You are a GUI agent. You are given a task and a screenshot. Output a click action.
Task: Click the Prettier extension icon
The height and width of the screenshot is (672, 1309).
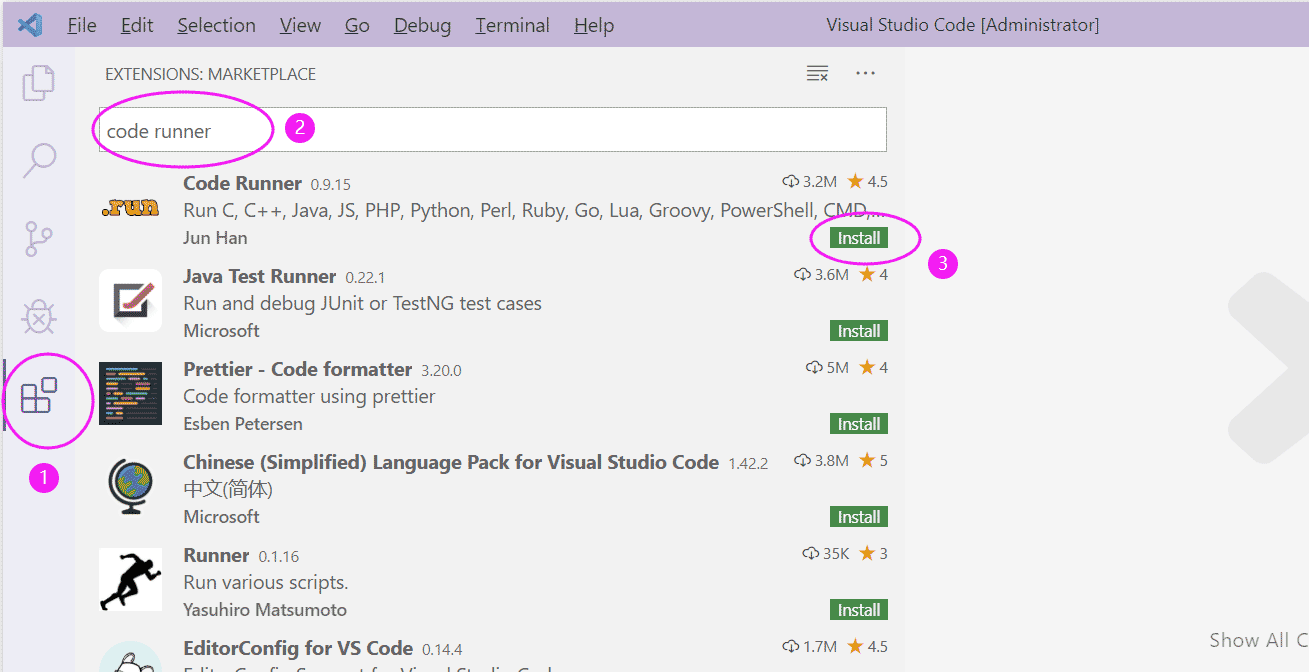coord(131,394)
